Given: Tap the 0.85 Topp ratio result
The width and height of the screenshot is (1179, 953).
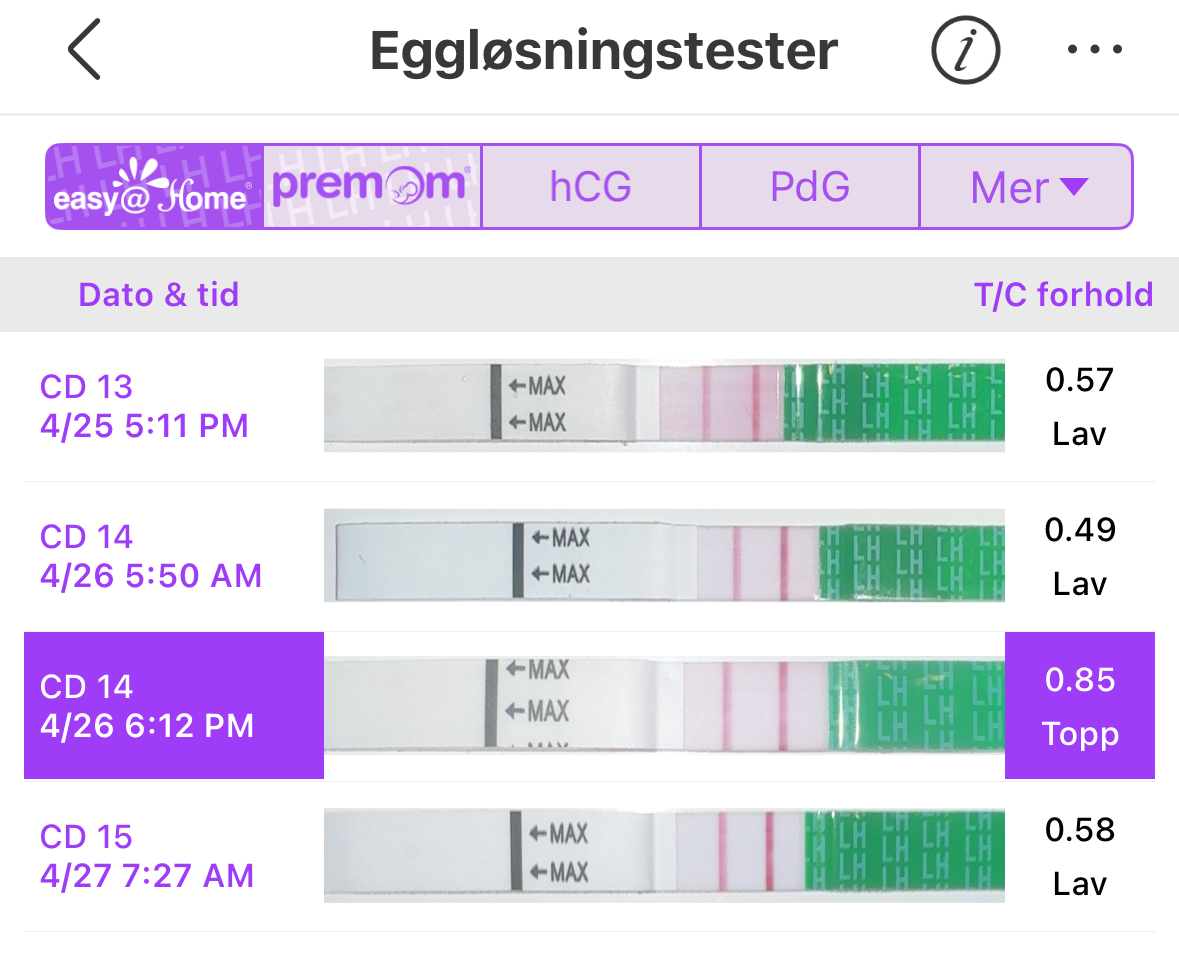Looking at the screenshot, I should coord(1080,706).
